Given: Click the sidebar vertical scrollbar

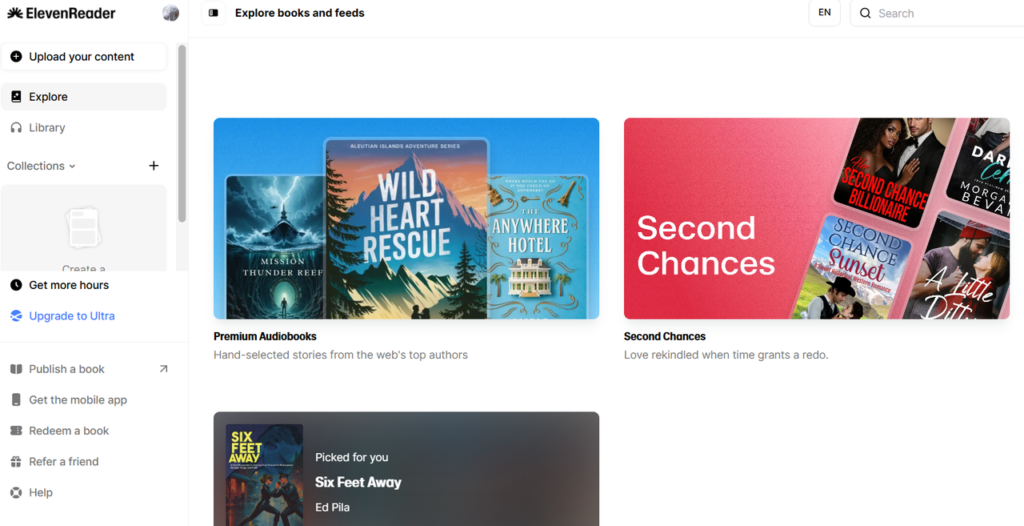Looking at the screenshot, I should click(x=182, y=134).
